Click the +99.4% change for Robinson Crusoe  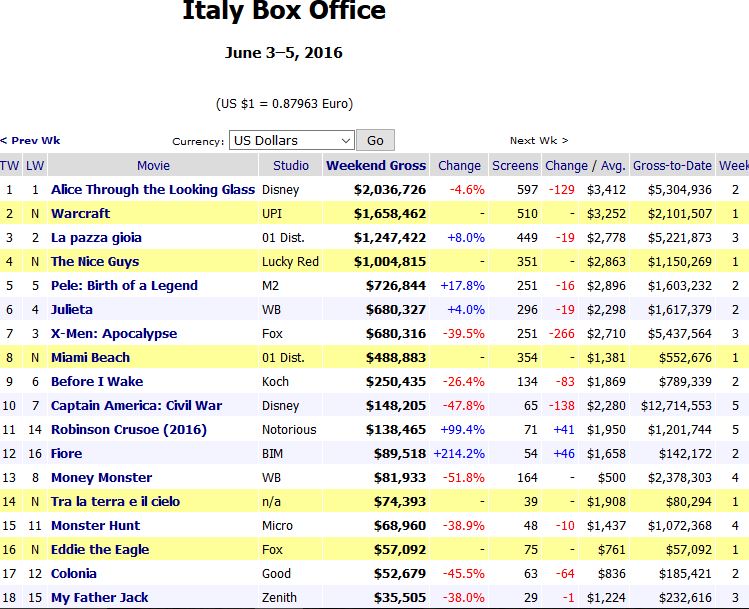[x=462, y=429]
